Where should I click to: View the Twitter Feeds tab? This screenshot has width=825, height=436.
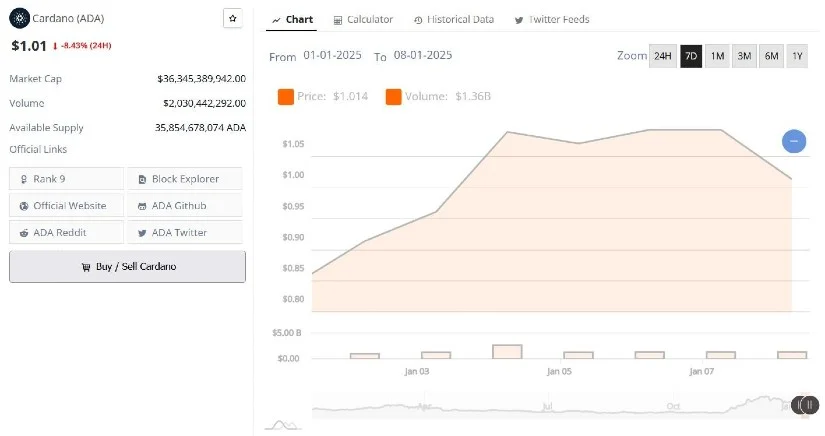click(552, 19)
